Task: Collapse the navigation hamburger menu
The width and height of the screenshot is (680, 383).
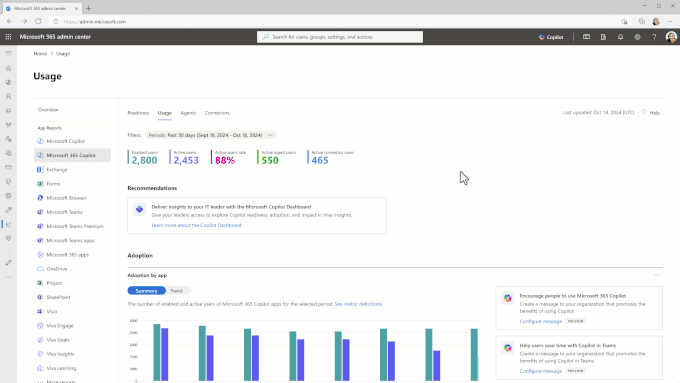Action: tap(8, 53)
